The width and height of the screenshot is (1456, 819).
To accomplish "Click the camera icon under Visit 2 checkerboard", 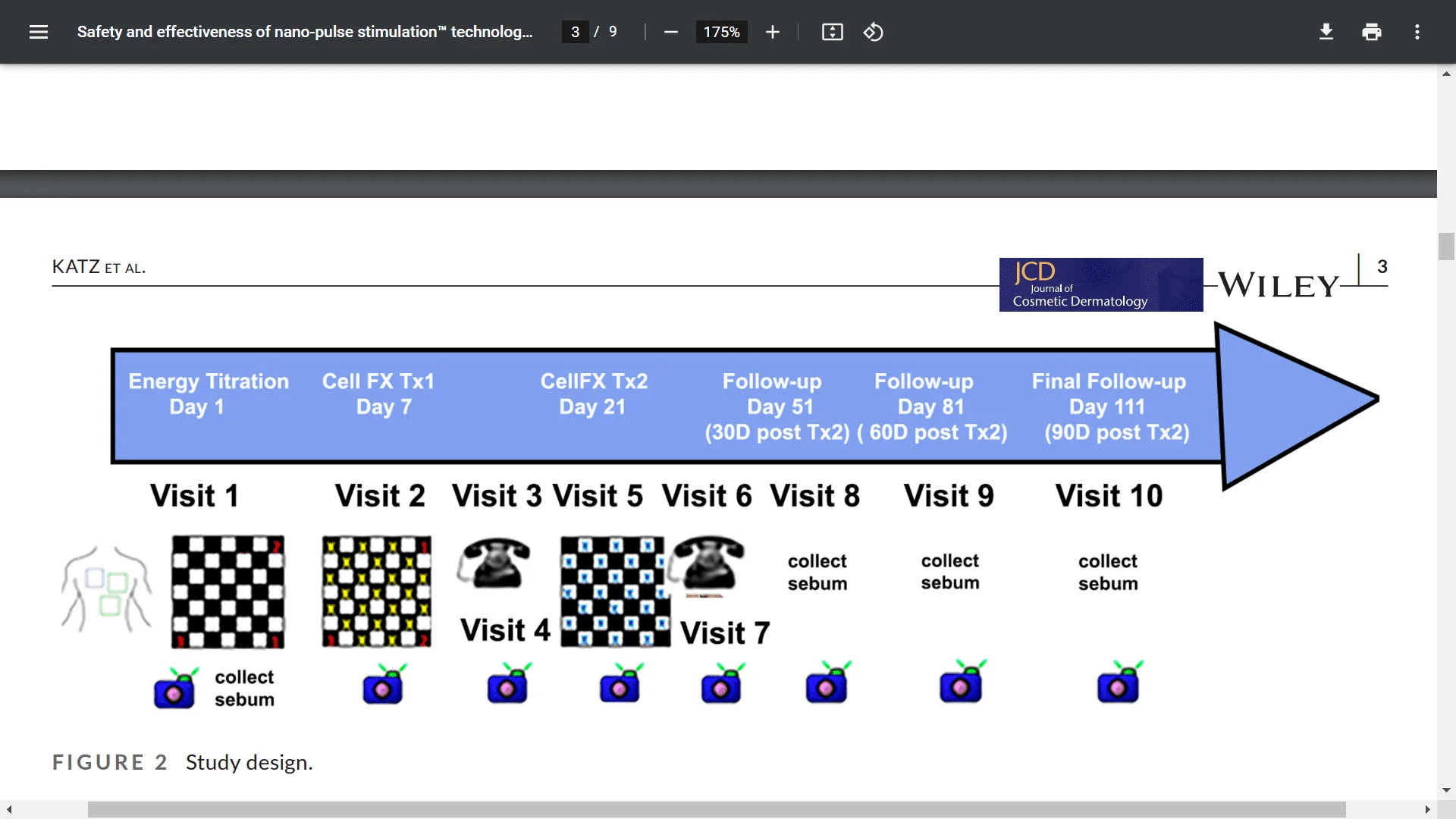I will (x=384, y=684).
